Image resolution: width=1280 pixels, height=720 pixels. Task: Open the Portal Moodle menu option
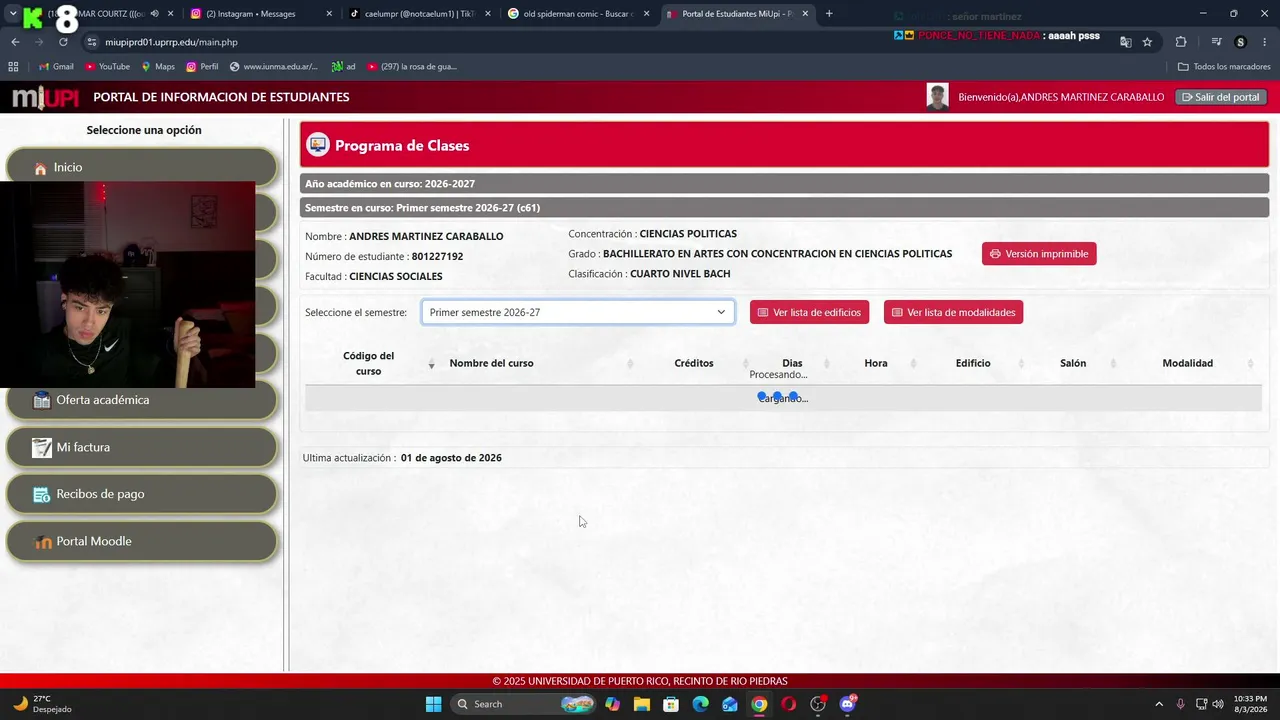(x=141, y=541)
